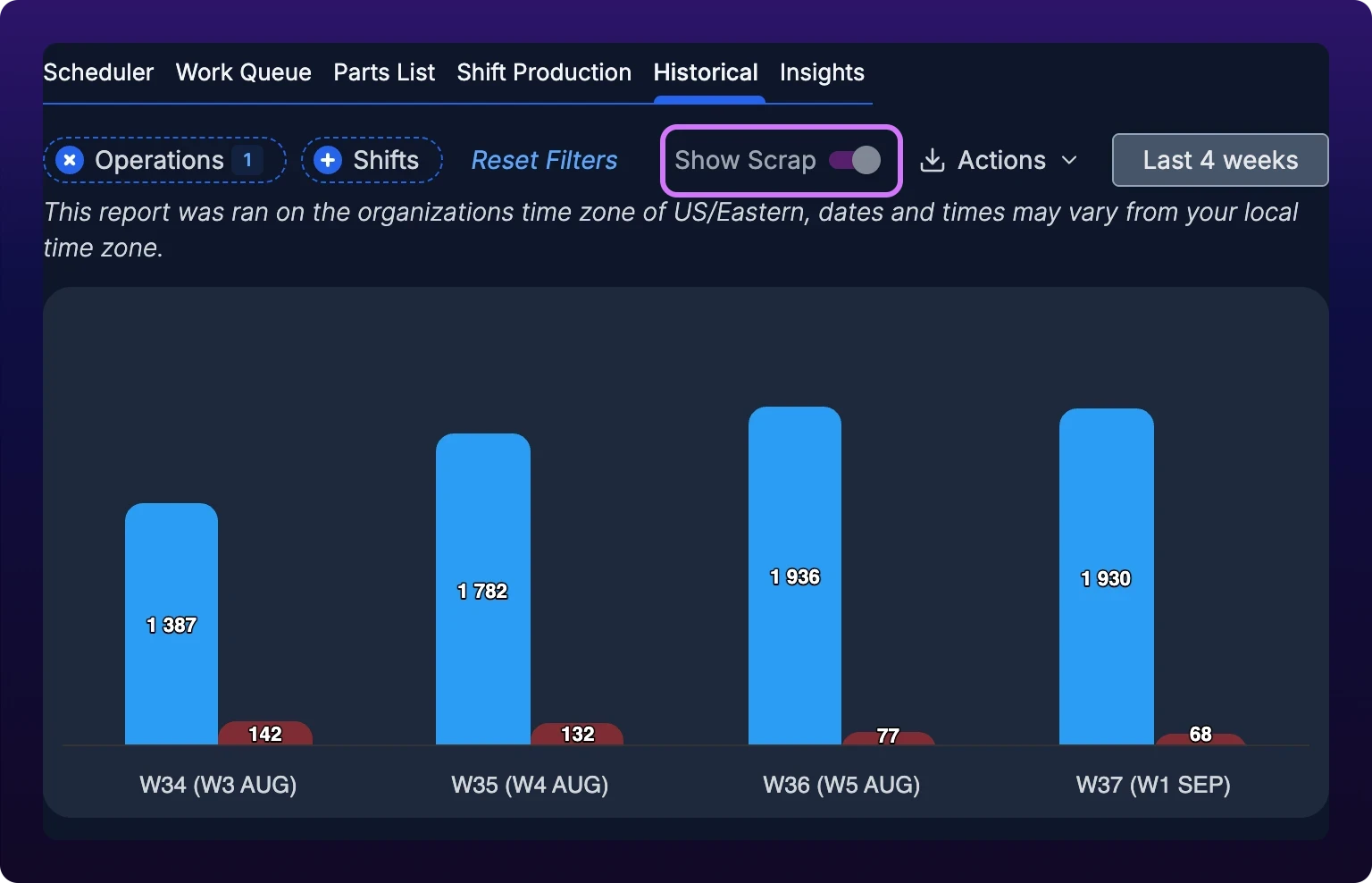Screen dimensions: 1372x883
Task: Click the W34 (W3 AUG) axis label
Action: (x=218, y=785)
